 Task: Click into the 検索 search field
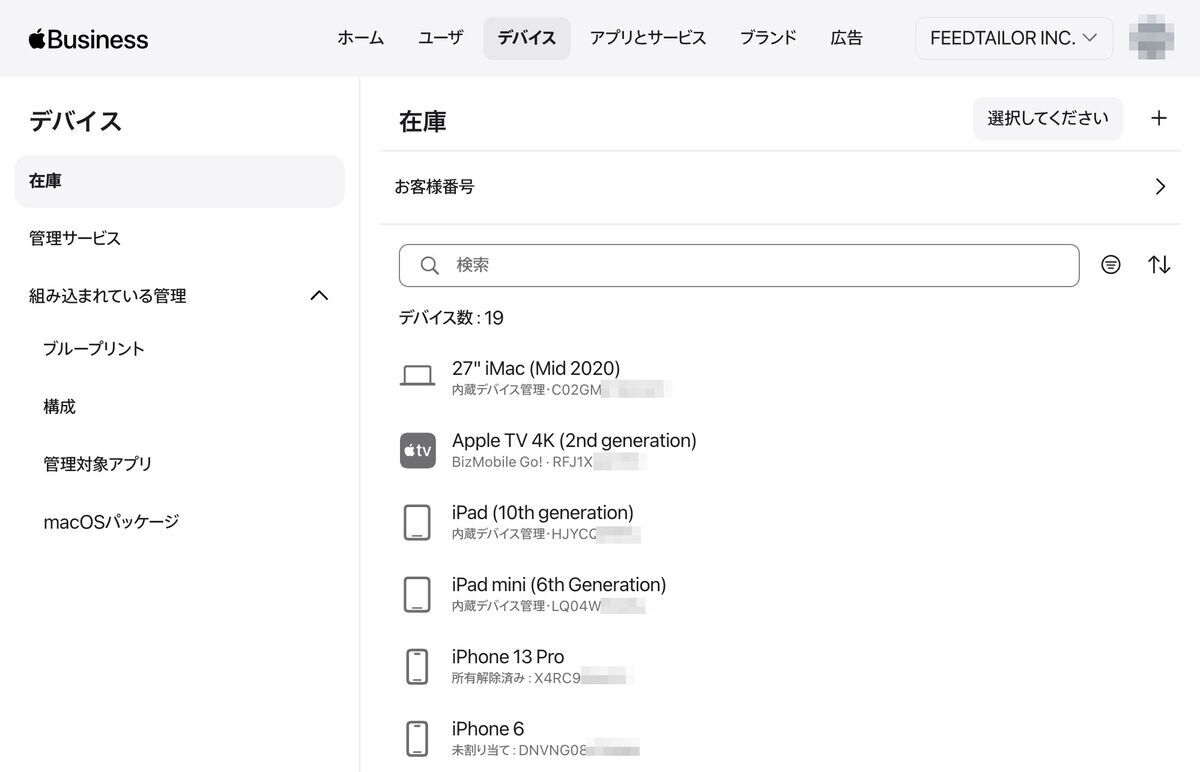click(x=739, y=265)
